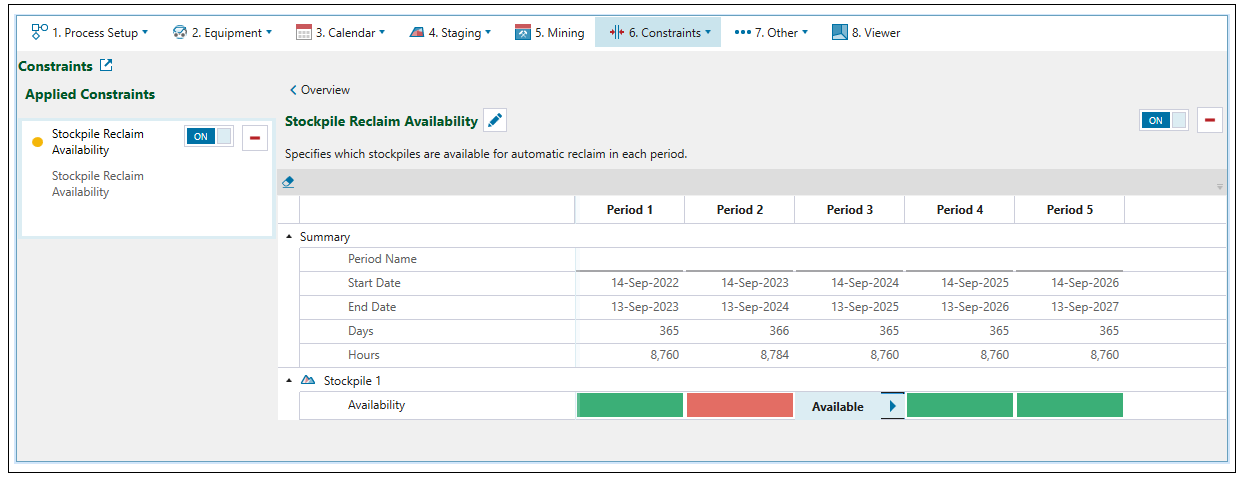The height and width of the screenshot is (482, 1239).
Task: Toggle ON switch in Applied Constraints list
Action: (x=208, y=137)
